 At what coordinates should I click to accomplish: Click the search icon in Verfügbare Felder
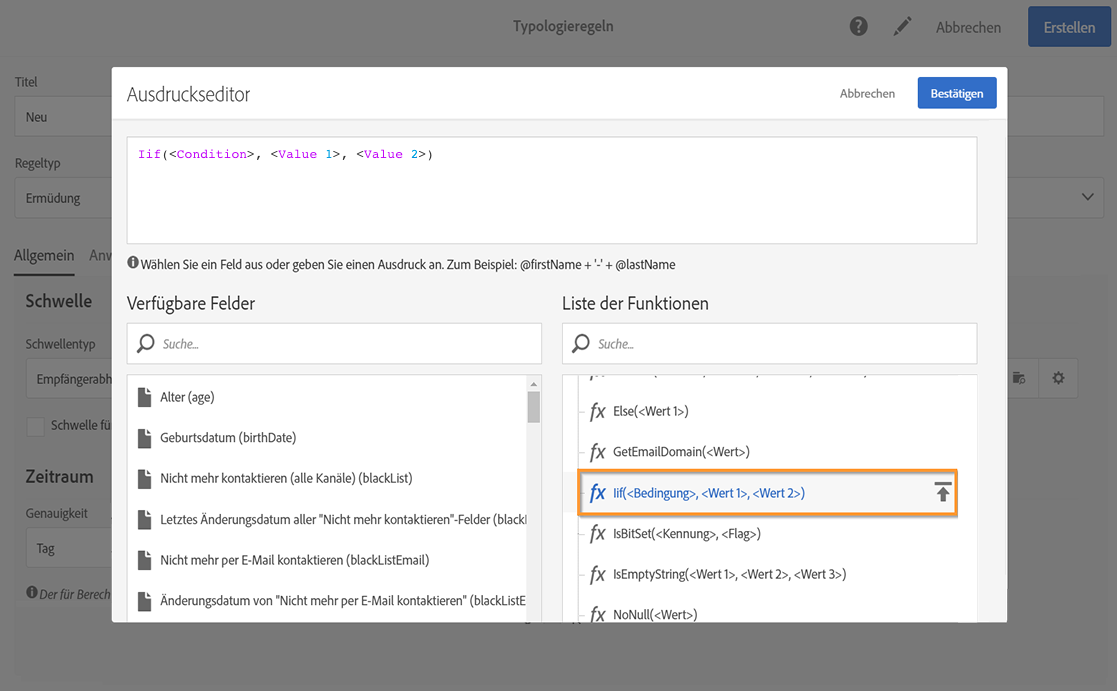point(146,344)
